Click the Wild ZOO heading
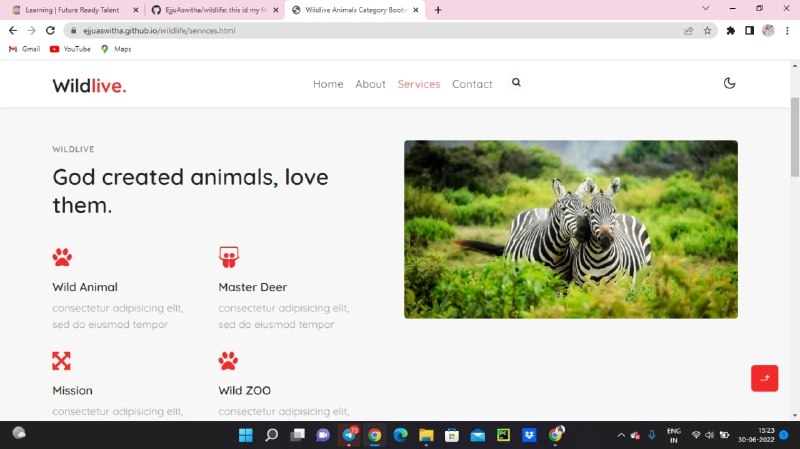Viewport: 800px width, 449px height. tap(244, 391)
